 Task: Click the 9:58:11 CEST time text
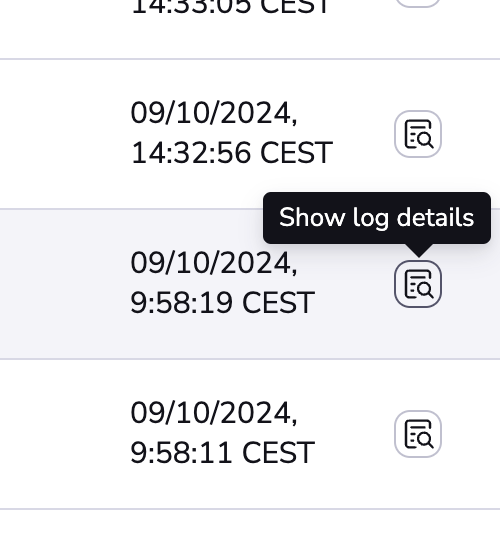[222, 452]
